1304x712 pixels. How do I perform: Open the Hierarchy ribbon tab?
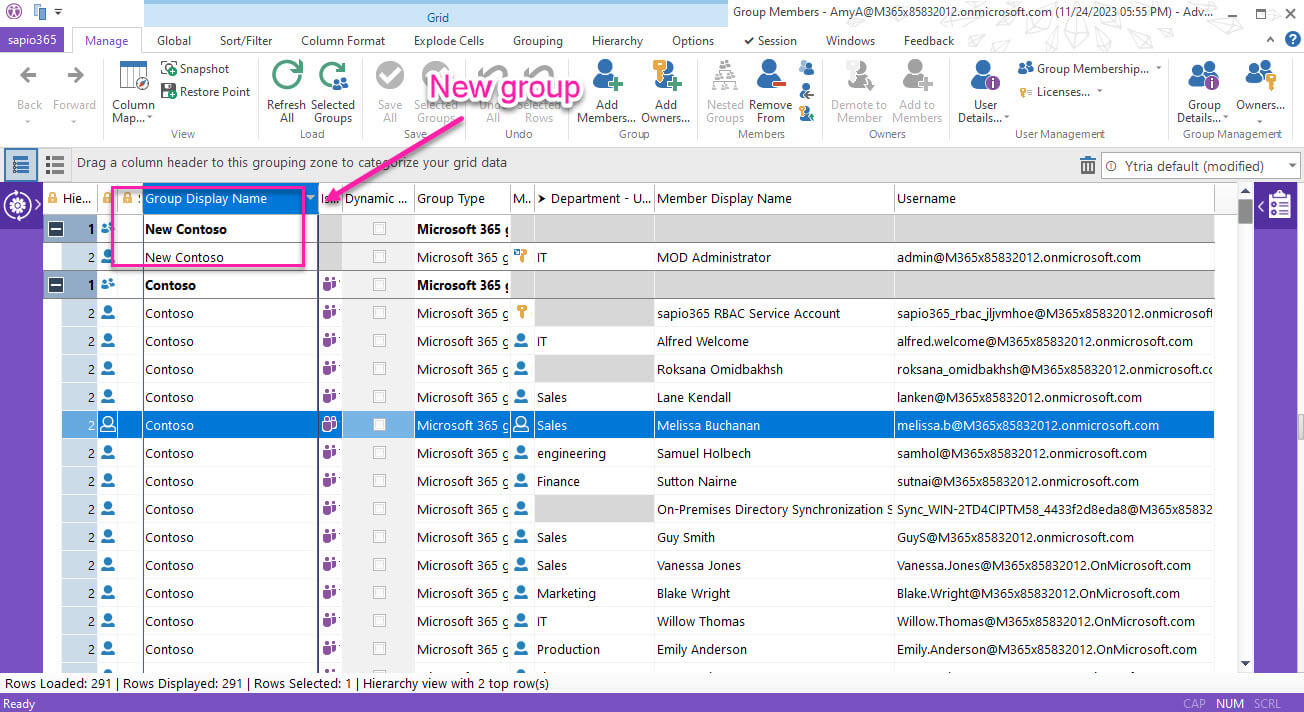pyautogui.click(x=617, y=41)
